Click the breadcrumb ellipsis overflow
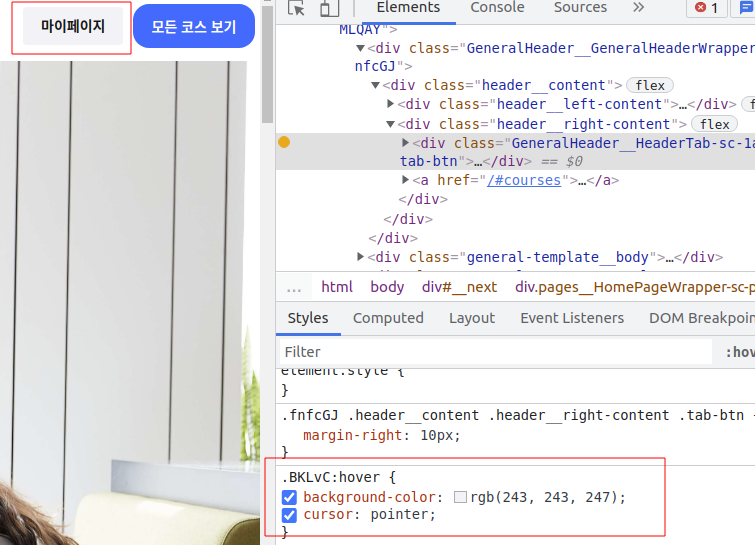 pyautogui.click(x=294, y=288)
